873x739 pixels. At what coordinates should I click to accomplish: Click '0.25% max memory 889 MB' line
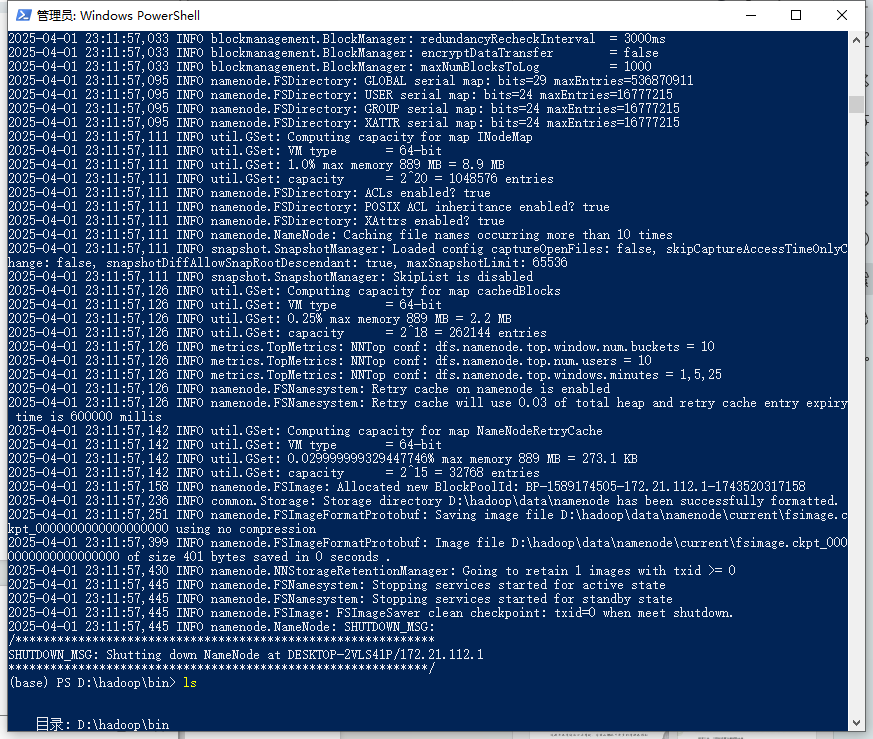[x=260, y=319]
